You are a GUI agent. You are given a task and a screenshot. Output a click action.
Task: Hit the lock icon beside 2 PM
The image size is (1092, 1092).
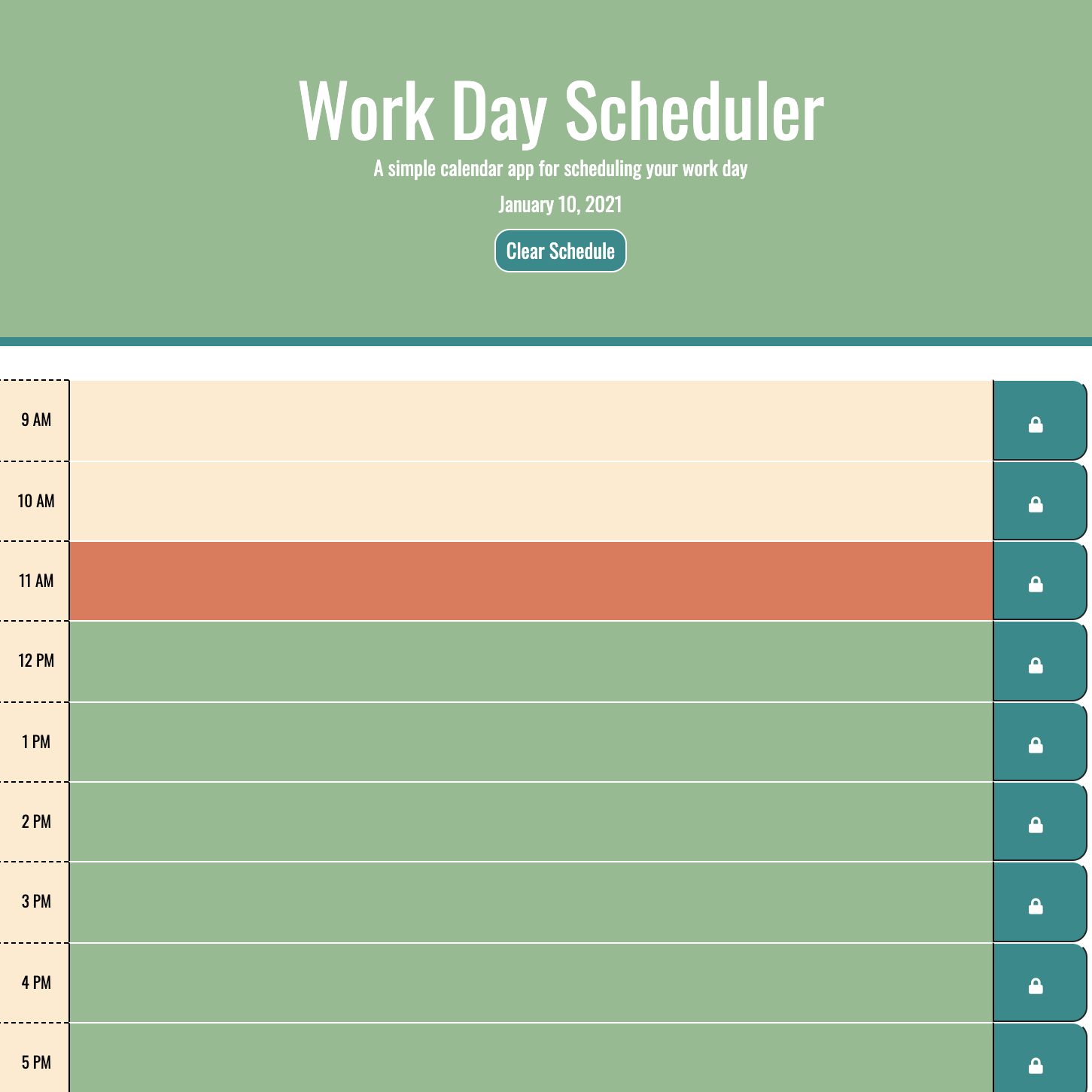[x=1036, y=825]
